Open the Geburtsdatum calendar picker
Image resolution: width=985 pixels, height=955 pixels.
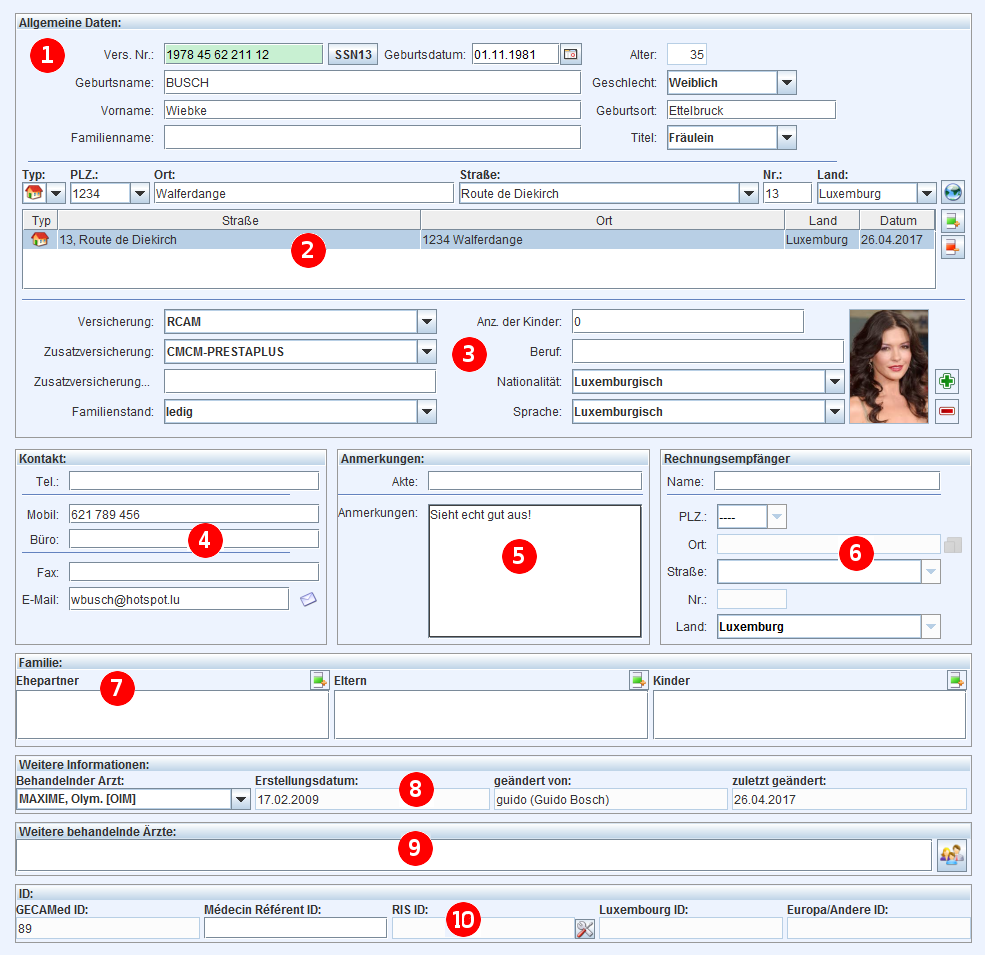tap(571, 54)
